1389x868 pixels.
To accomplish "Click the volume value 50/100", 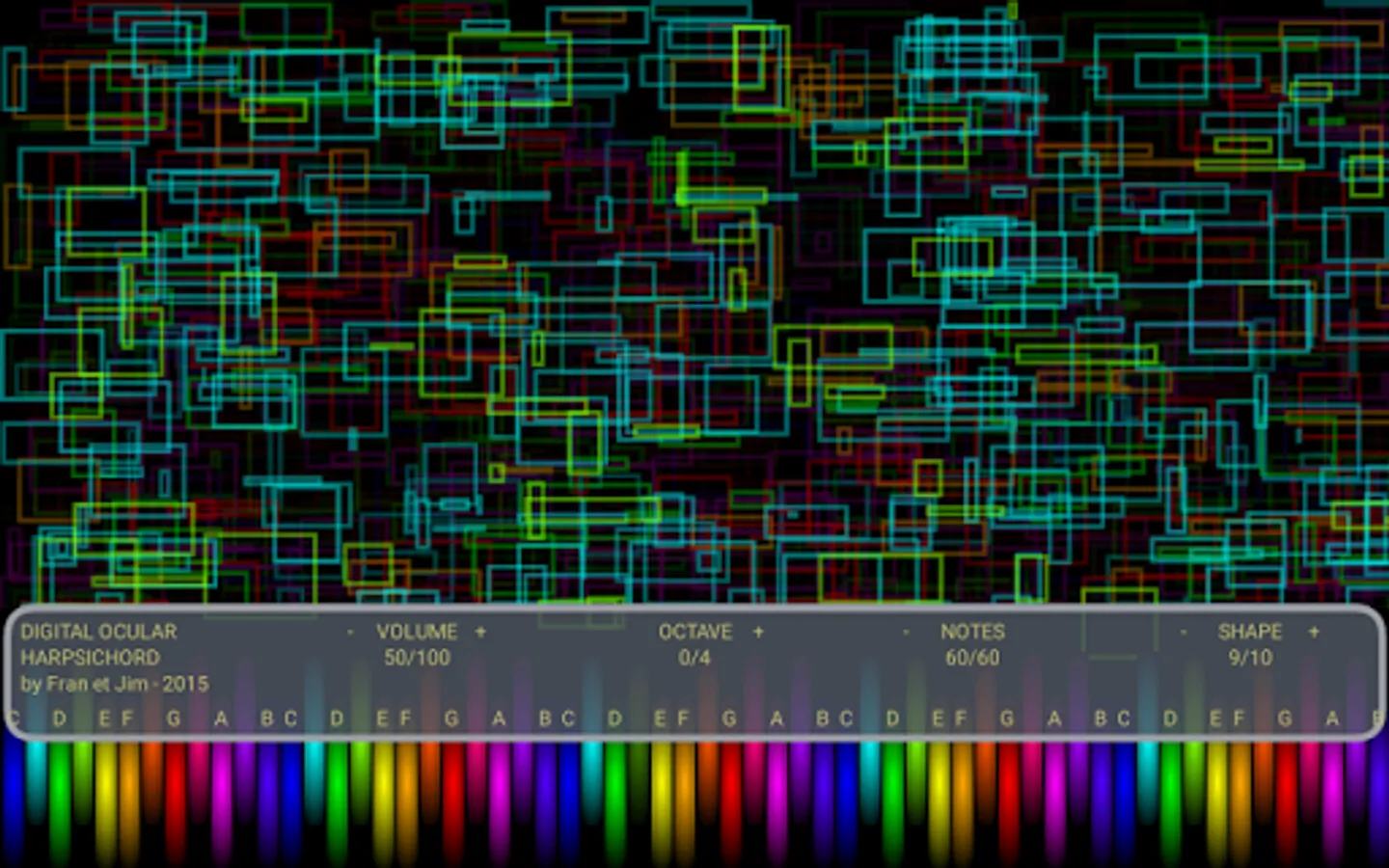I will [x=417, y=658].
